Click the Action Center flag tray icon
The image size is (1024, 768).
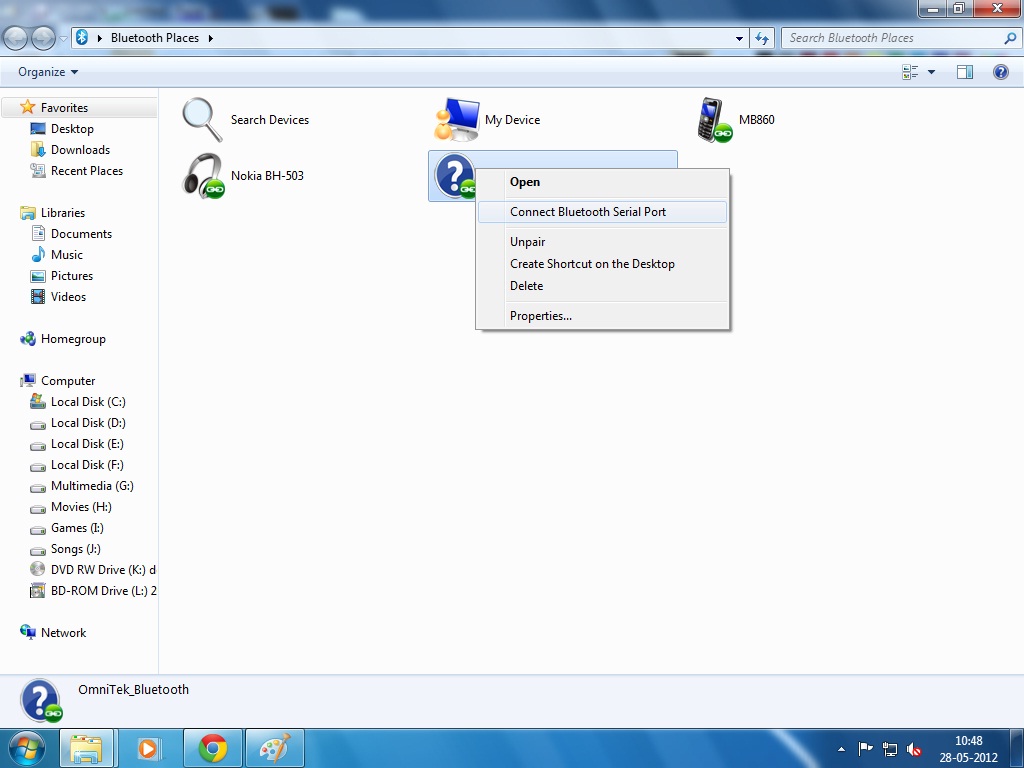click(865, 749)
